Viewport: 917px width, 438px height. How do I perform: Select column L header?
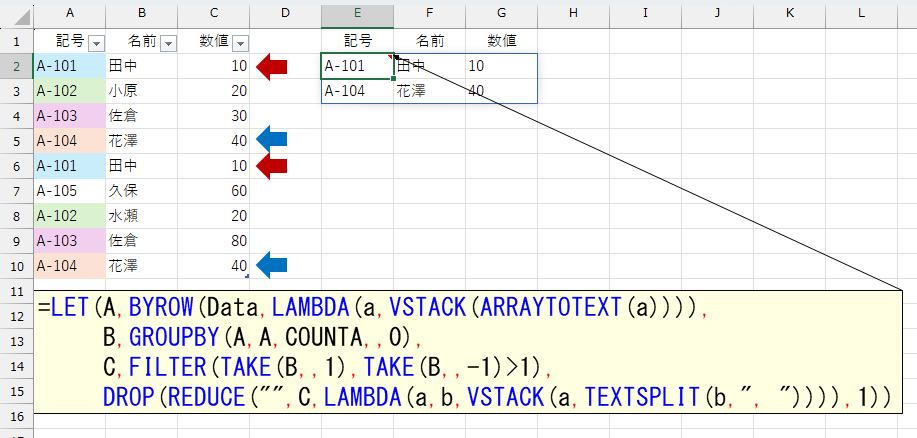(861, 16)
